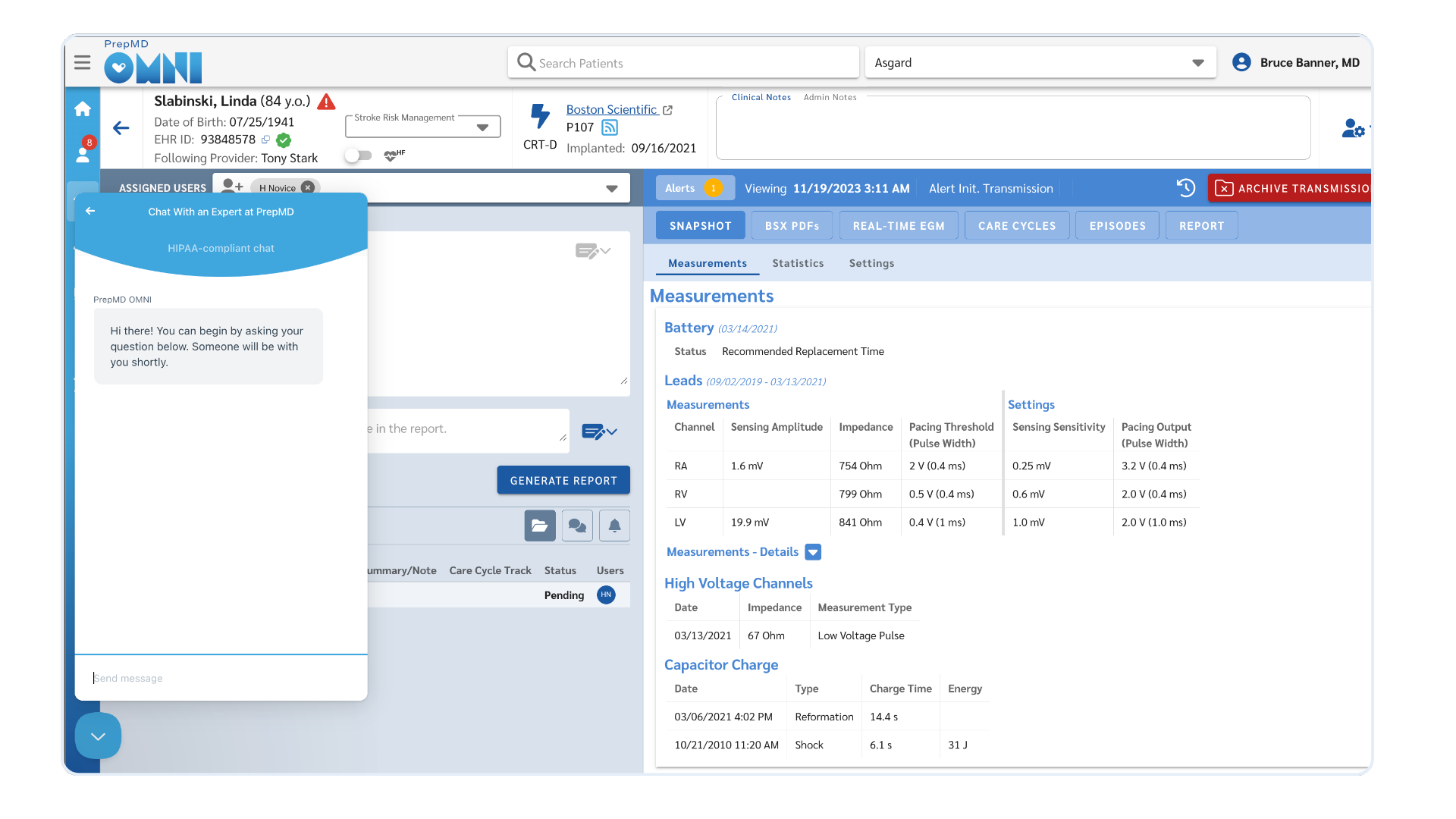This screenshot has height=819, width=1456.
Task: Open the Boston Scientific link
Action: [x=611, y=110]
